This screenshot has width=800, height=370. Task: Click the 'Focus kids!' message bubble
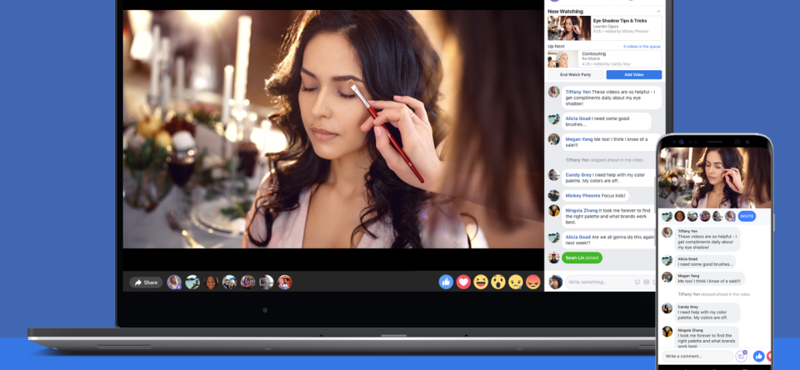(595, 195)
